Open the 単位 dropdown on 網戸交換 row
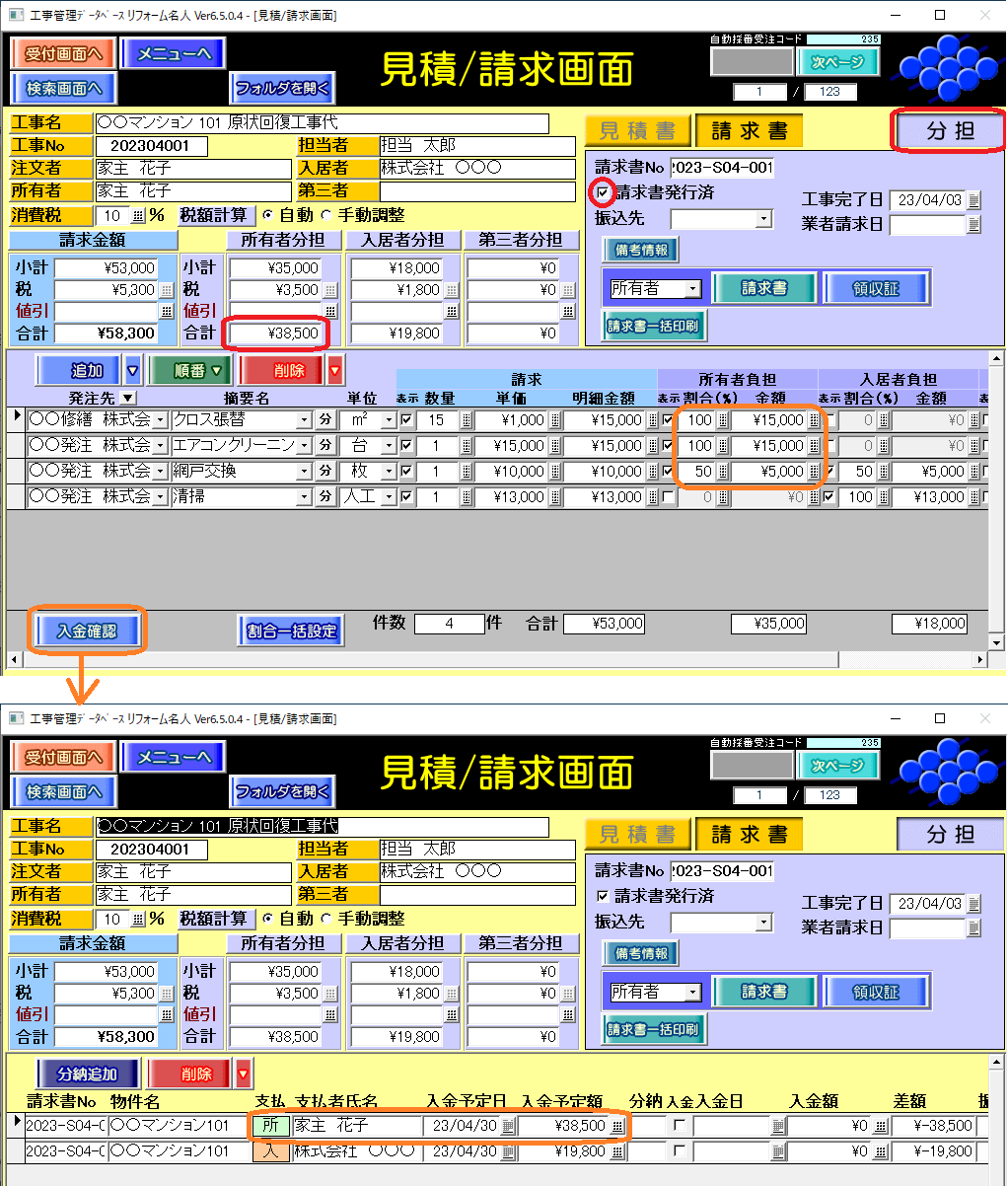Image resolution: width=1008 pixels, height=1186 pixels. point(389,472)
